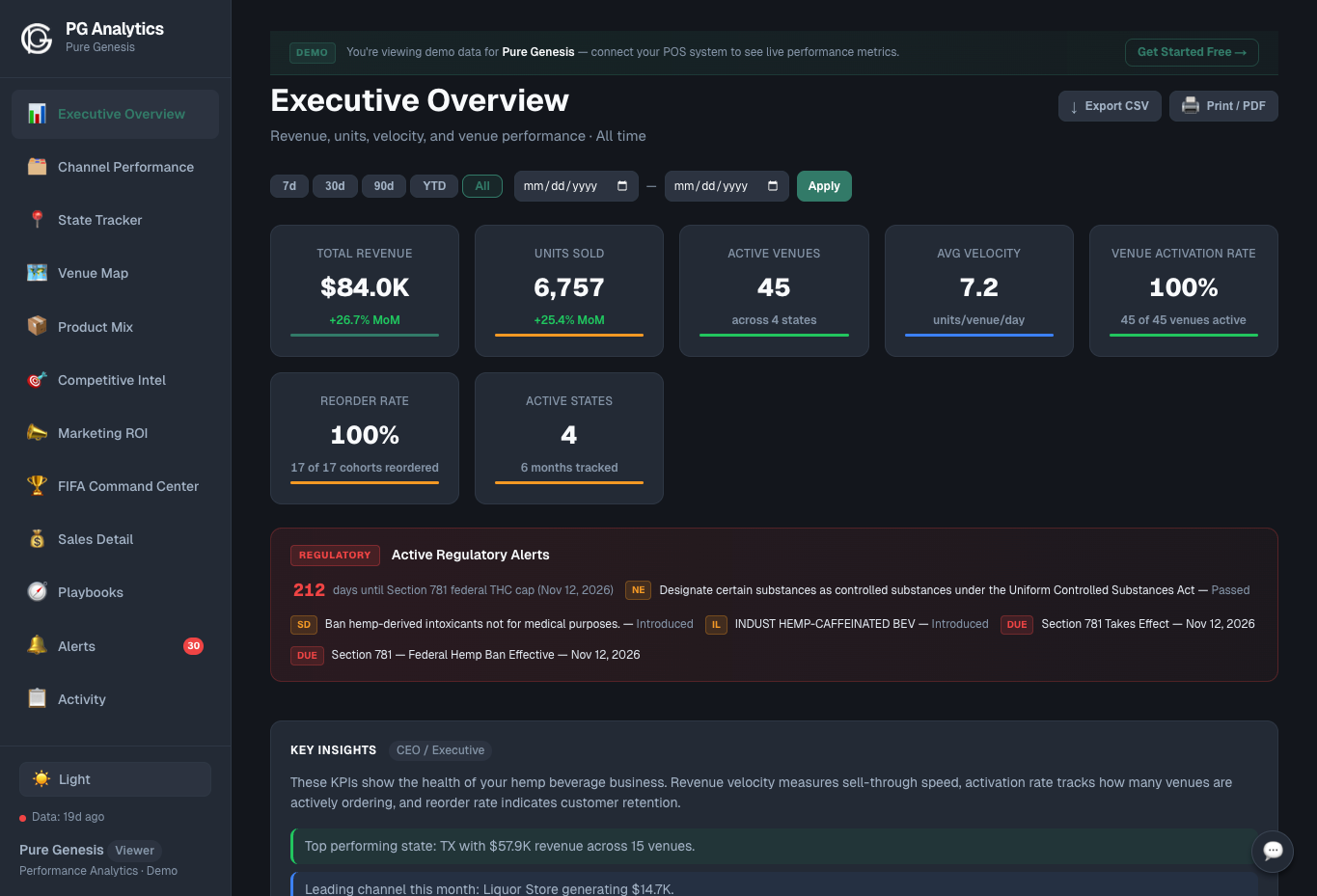Click the Marketing ROI megaphone icon

click(36, 432)
